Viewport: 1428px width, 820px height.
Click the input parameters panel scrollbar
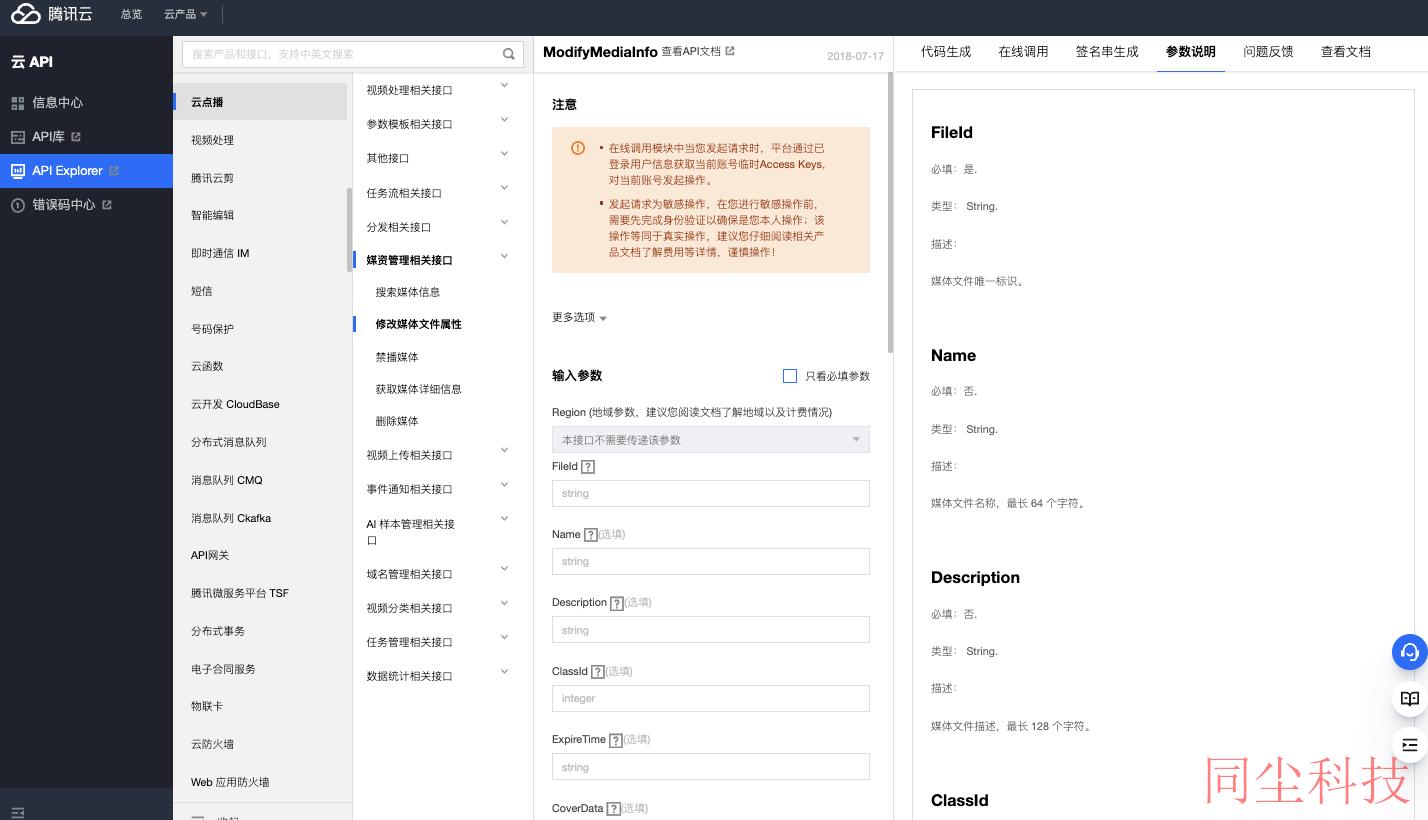point(890,212)
